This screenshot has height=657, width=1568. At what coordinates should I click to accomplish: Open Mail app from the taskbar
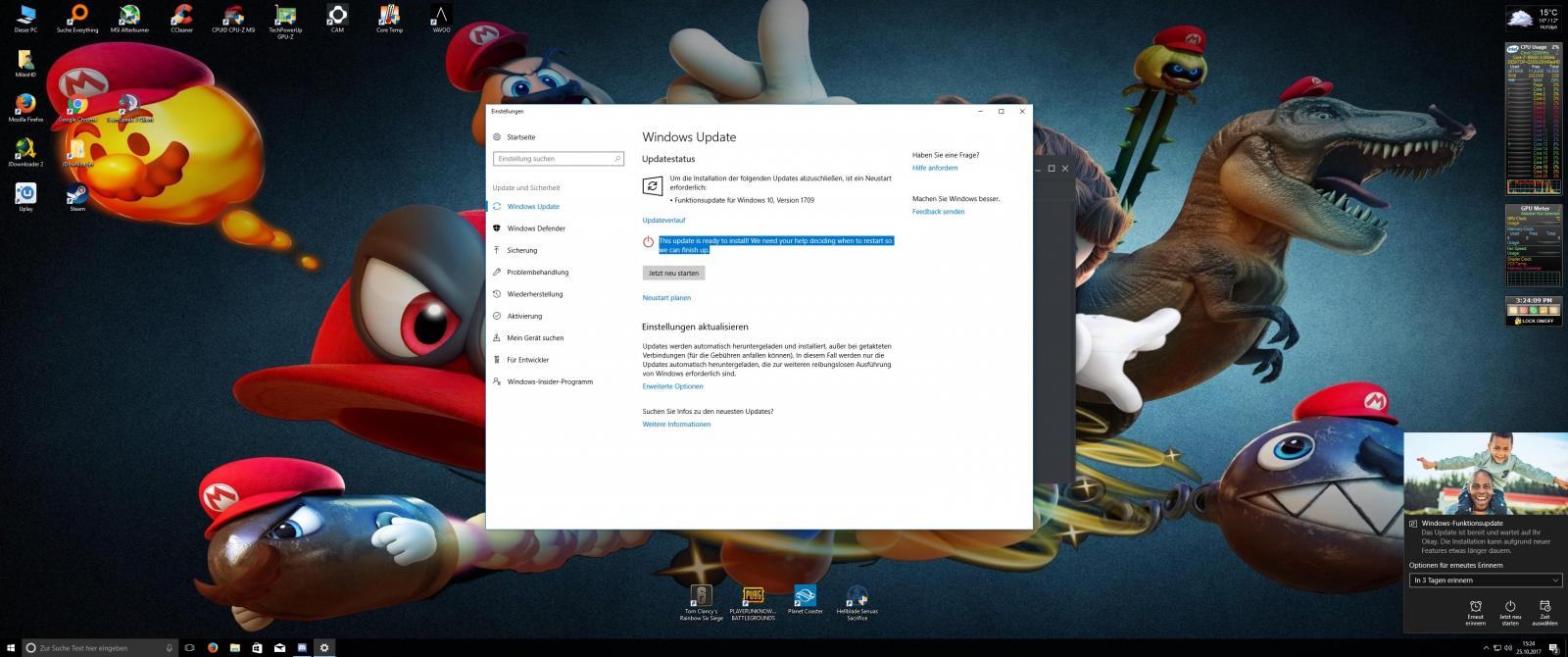pos(280,647)
